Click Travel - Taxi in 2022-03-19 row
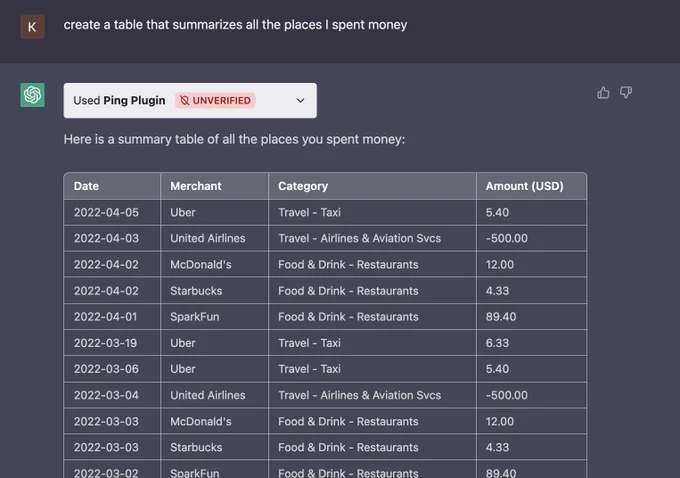Image resolution: width=680 pixels, height=478 pixels. click(309, 343)
